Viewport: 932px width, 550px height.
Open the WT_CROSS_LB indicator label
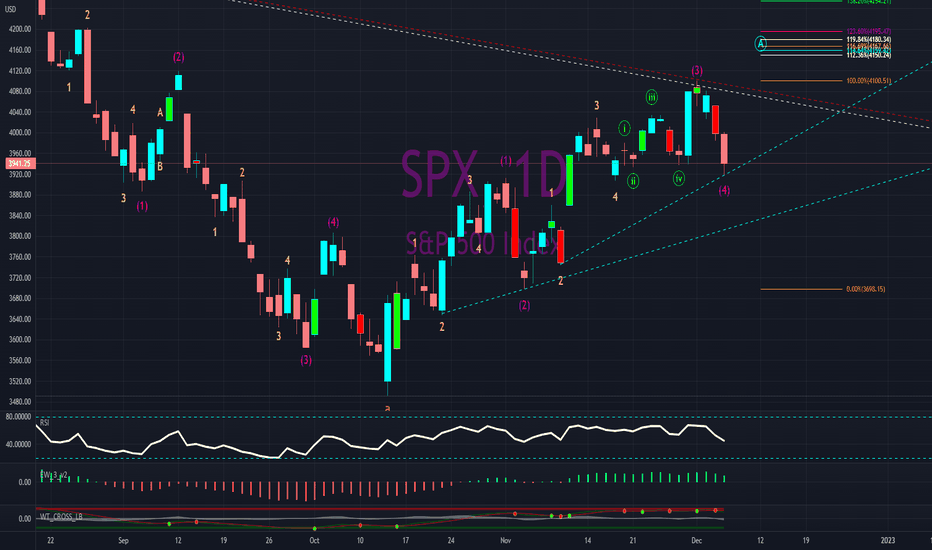(x=61, y=517)
